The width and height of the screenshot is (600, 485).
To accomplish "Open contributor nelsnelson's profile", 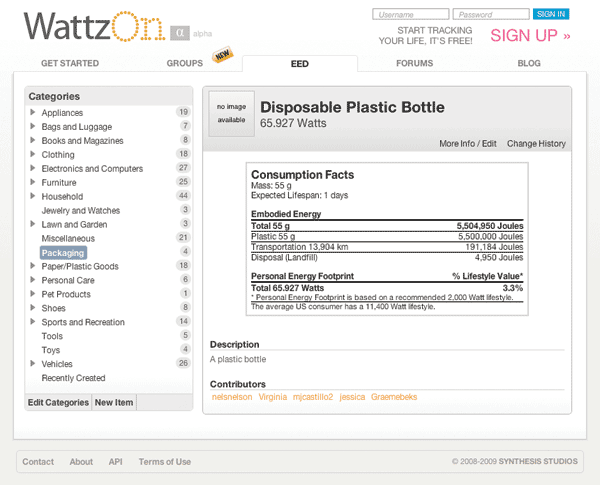I will tap(232, 397).
